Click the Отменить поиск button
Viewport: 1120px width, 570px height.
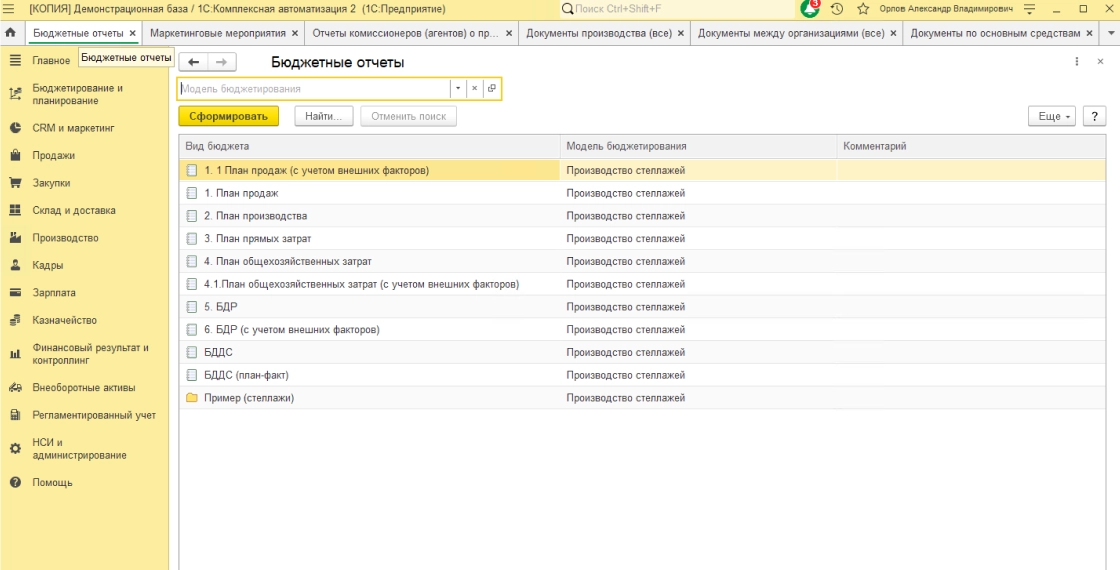pyautogui.click(x=409, y=116)
